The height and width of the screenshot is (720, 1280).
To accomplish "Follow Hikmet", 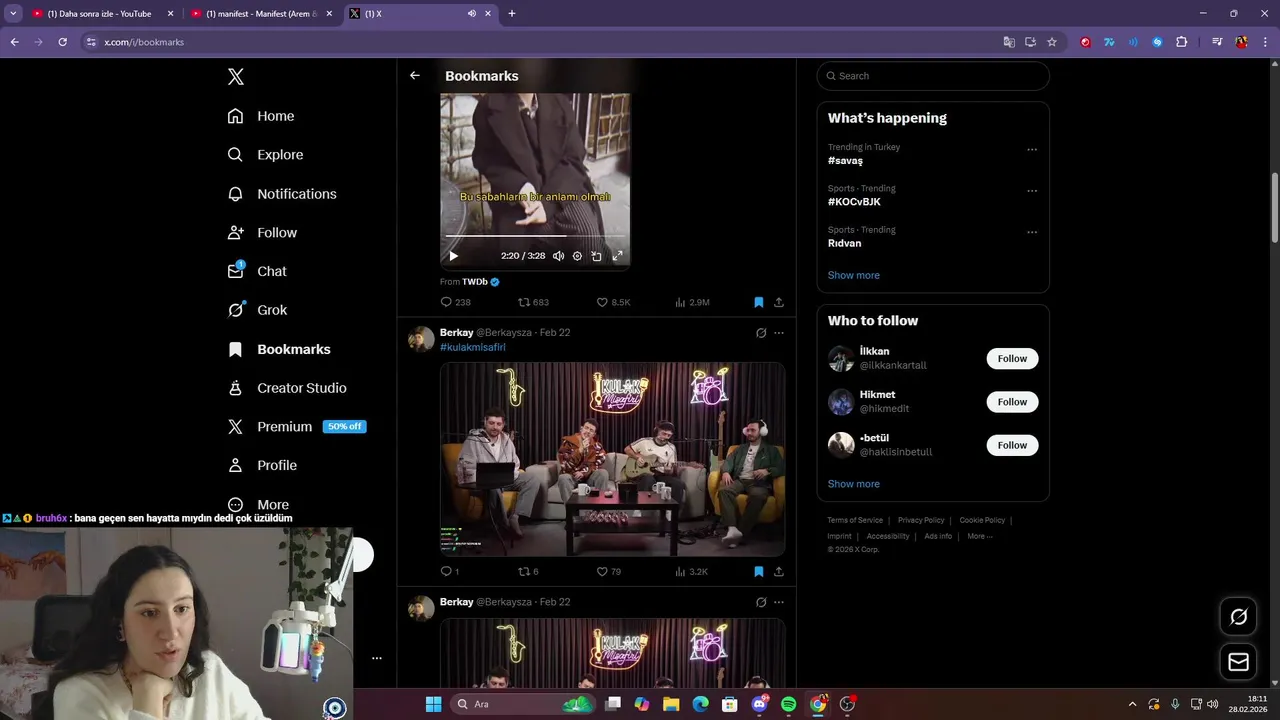I will [x=1012, y=402].
